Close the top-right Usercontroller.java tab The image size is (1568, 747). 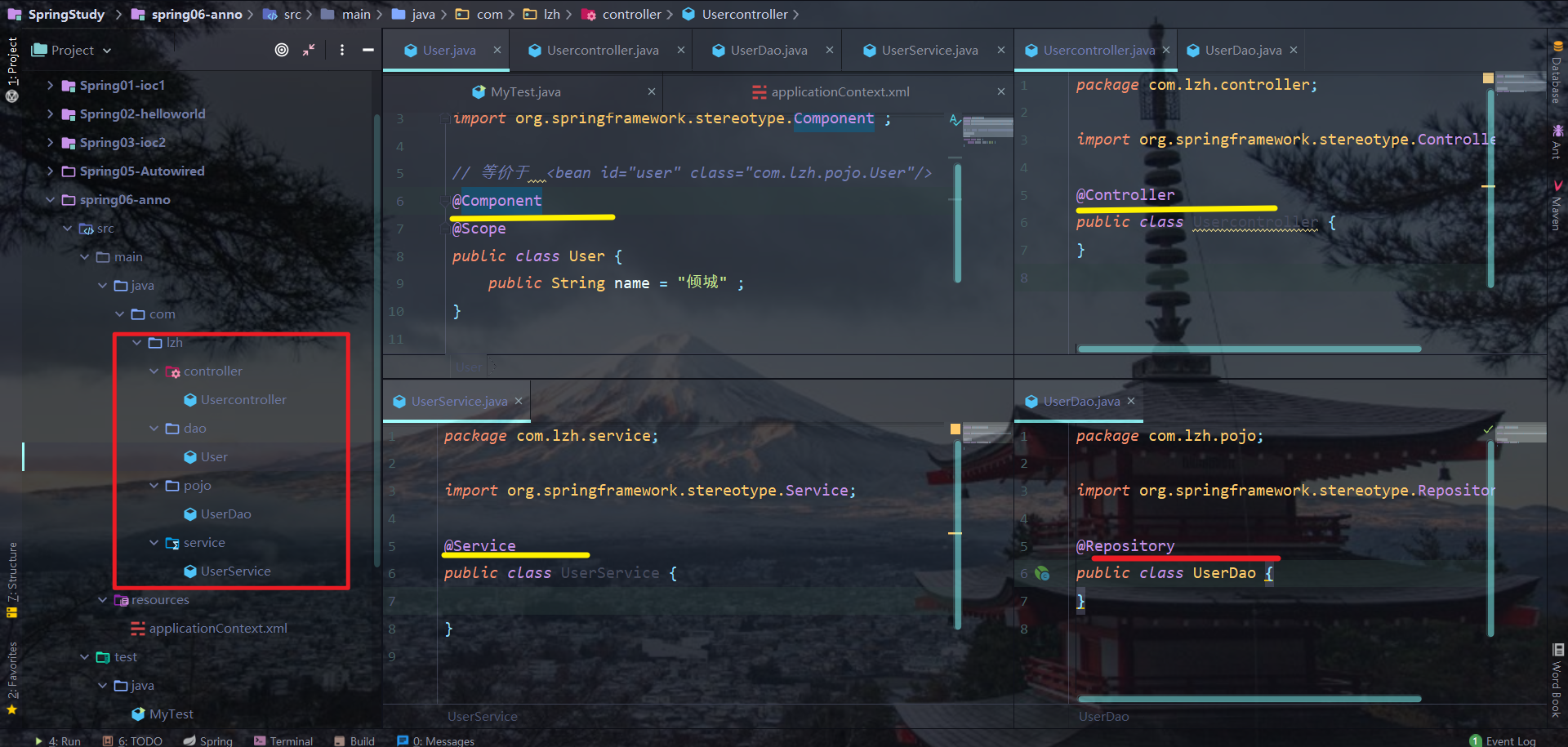[1165, 50]
